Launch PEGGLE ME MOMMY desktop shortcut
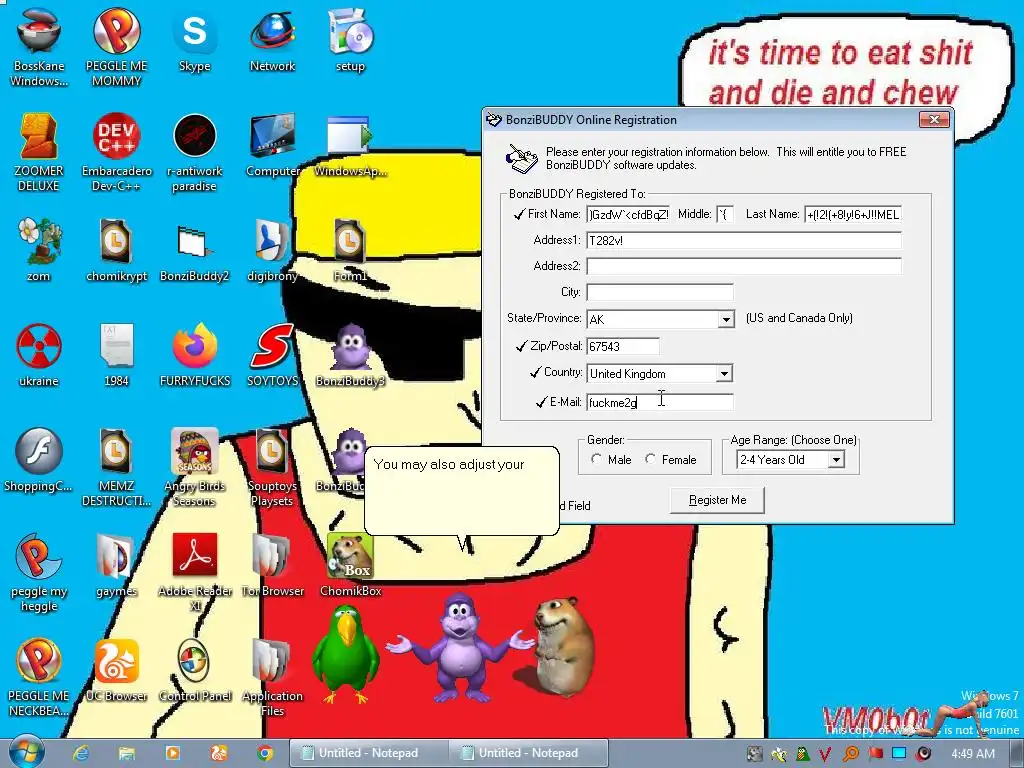The image size is (1024, 768). click(116, 46)
